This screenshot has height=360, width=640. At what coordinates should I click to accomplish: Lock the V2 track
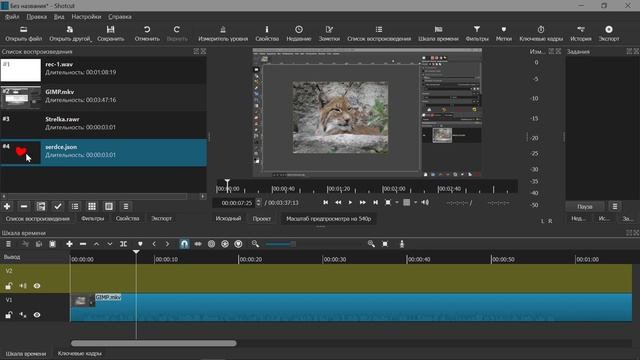coord(9,286)
